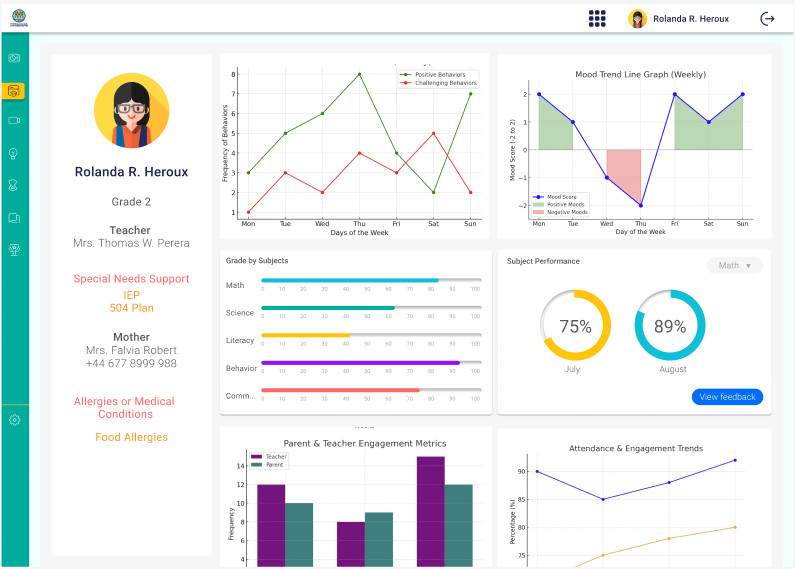Open the top dashboard icon in sidebar
Viewport: 795px width, 569px height.
tap(14, 58)
